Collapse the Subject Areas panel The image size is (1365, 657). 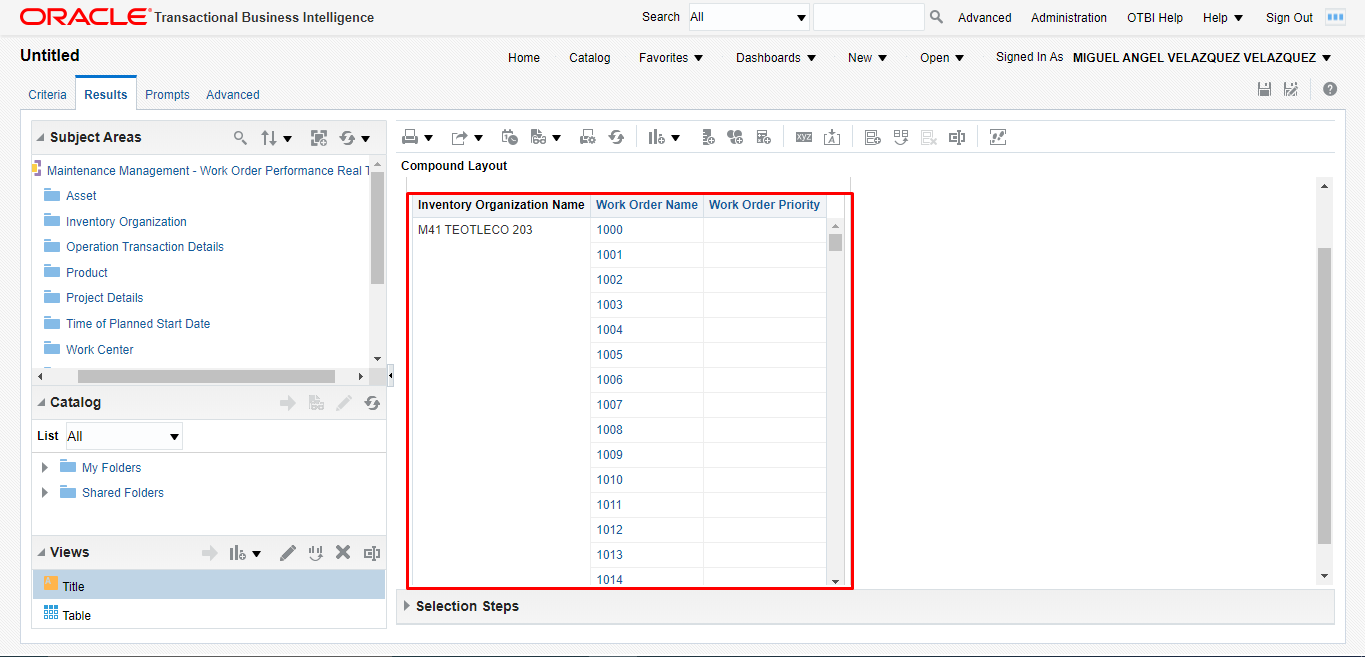(x=41, y=138)
